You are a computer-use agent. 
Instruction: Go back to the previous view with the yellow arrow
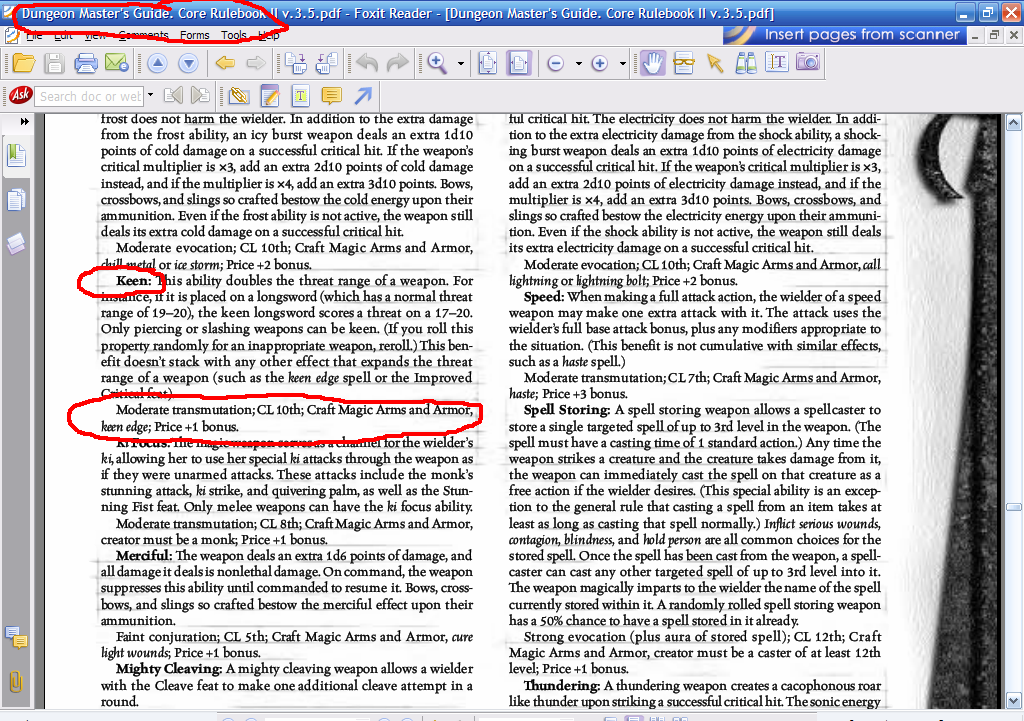tap(225, 63)
